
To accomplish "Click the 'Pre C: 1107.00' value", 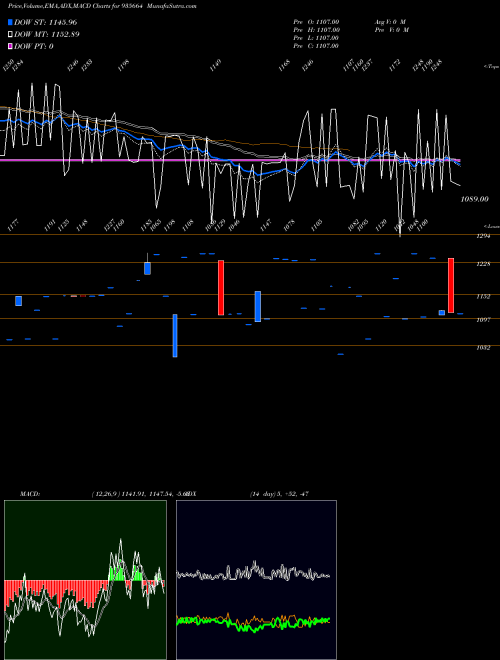I will 316,46.
